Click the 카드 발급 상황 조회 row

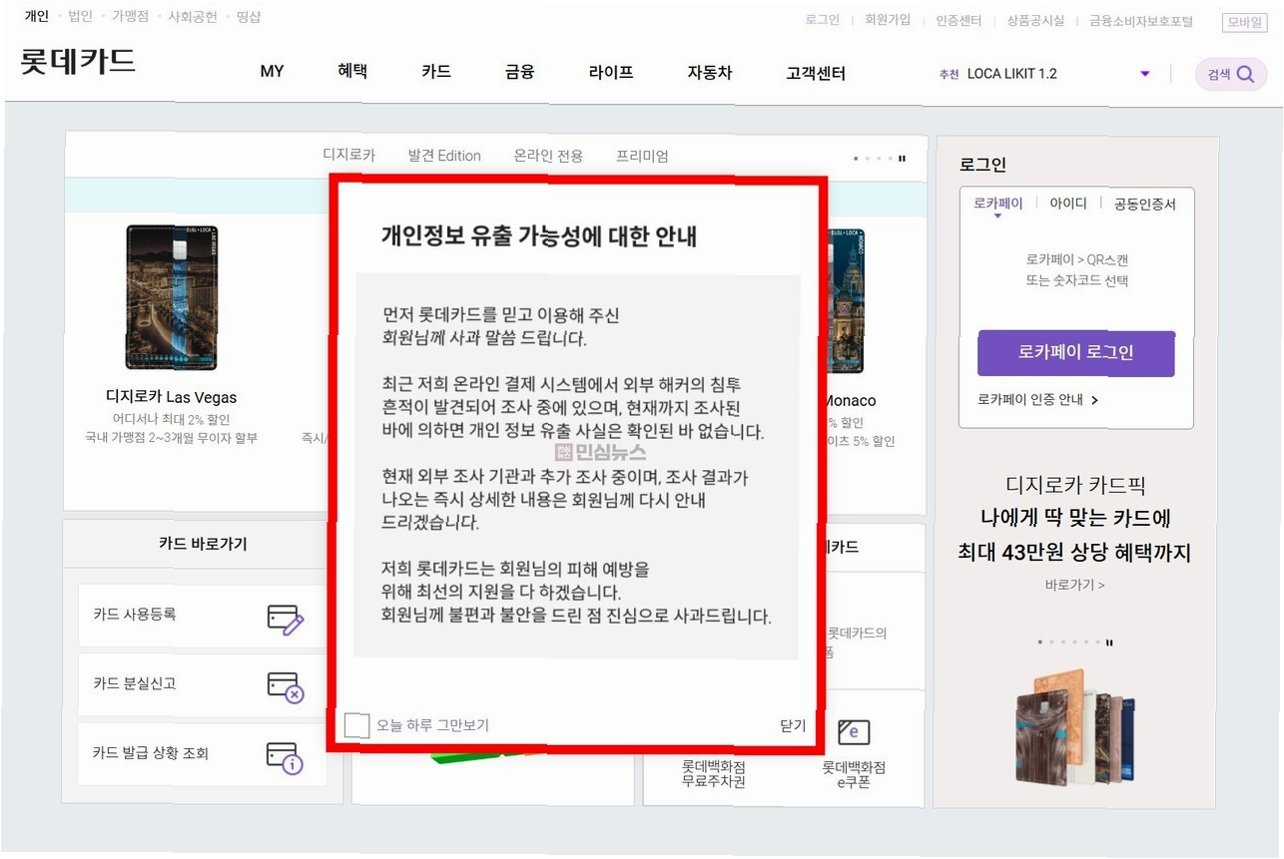(202, 754)
